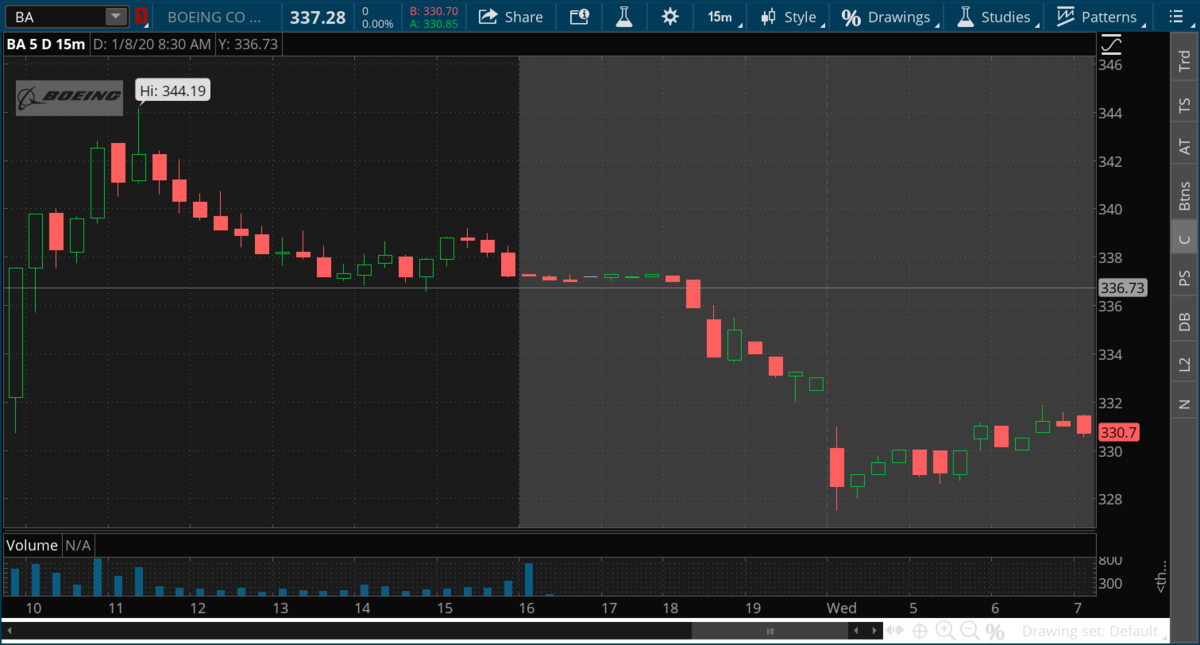
Task: Click the red symbol link clipboard icon
Action: pyautogui.click(x=142, y=17)
